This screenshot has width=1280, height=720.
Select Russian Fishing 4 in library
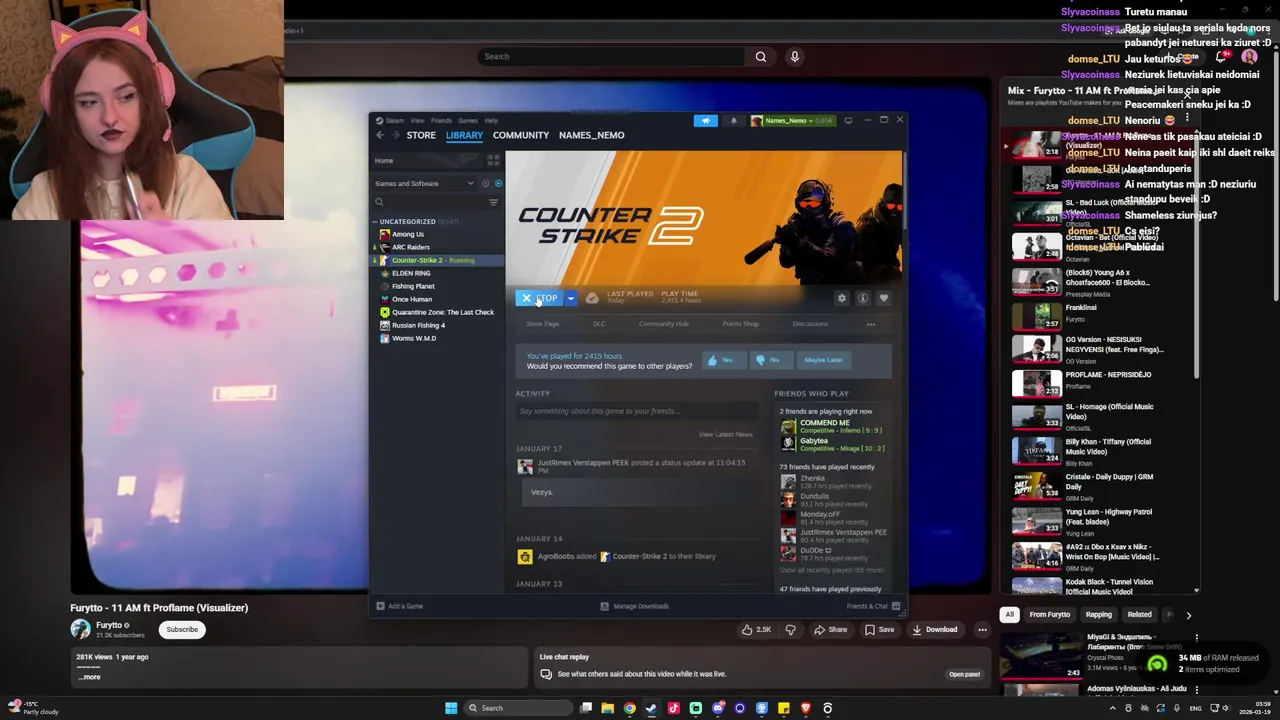tap(418, 325)
